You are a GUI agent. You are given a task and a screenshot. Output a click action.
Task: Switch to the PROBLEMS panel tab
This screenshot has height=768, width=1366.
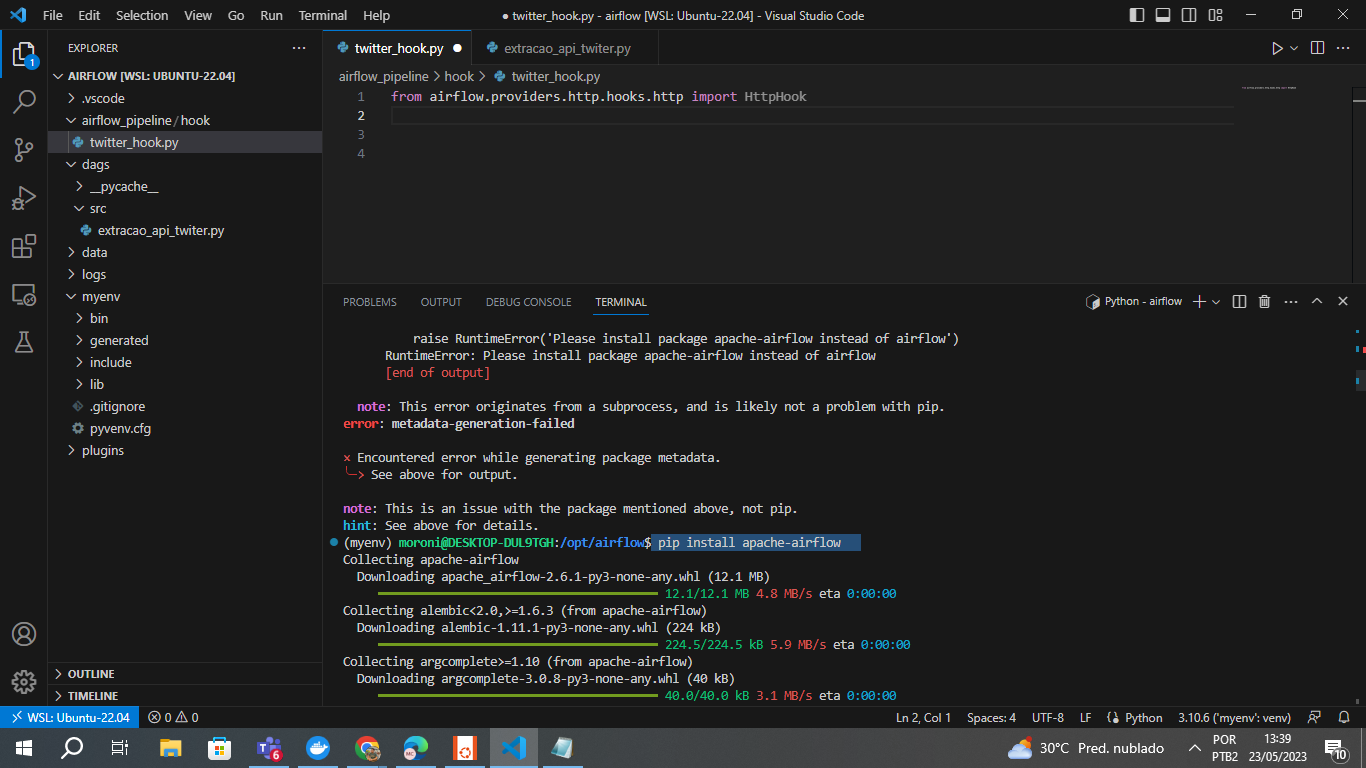tap(370, 302)
